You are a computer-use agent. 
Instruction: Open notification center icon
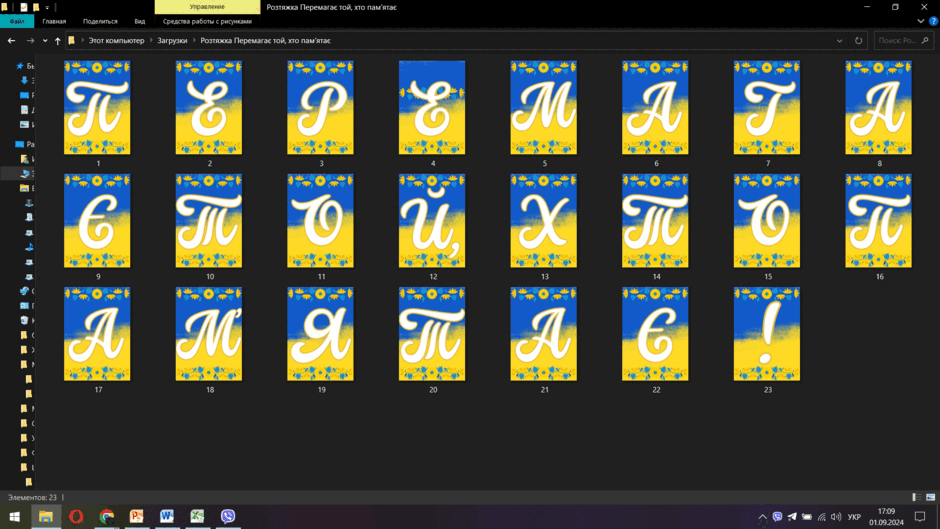920,517
